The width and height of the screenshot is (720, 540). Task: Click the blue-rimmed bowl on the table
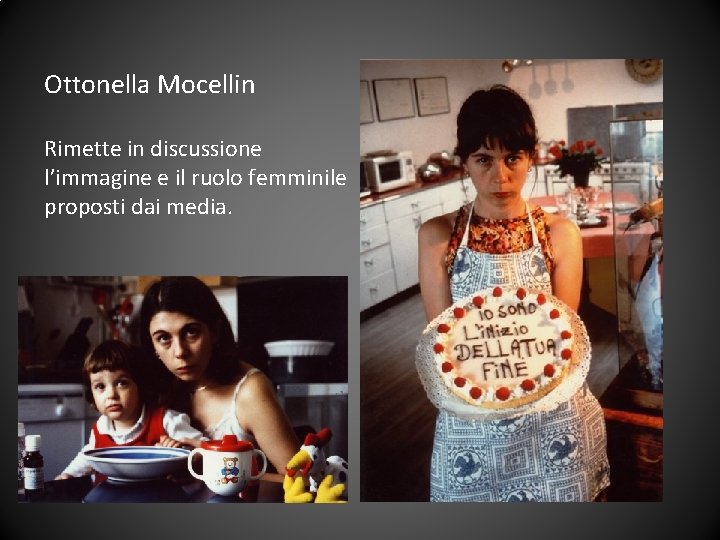pyautogui.click(x=137, y=461)
